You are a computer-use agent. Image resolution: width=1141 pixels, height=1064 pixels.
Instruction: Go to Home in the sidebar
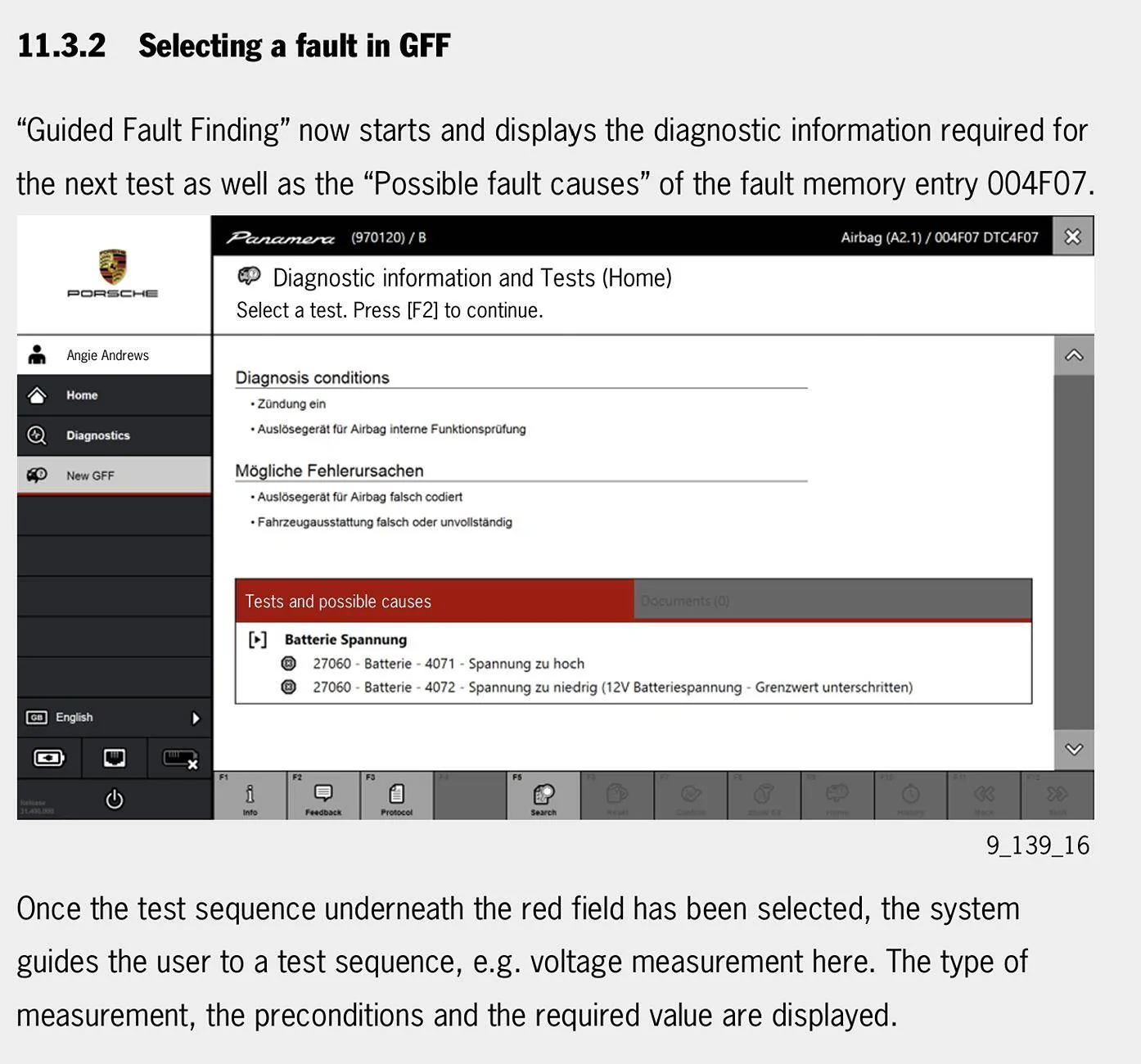click(x=114, y=395)
